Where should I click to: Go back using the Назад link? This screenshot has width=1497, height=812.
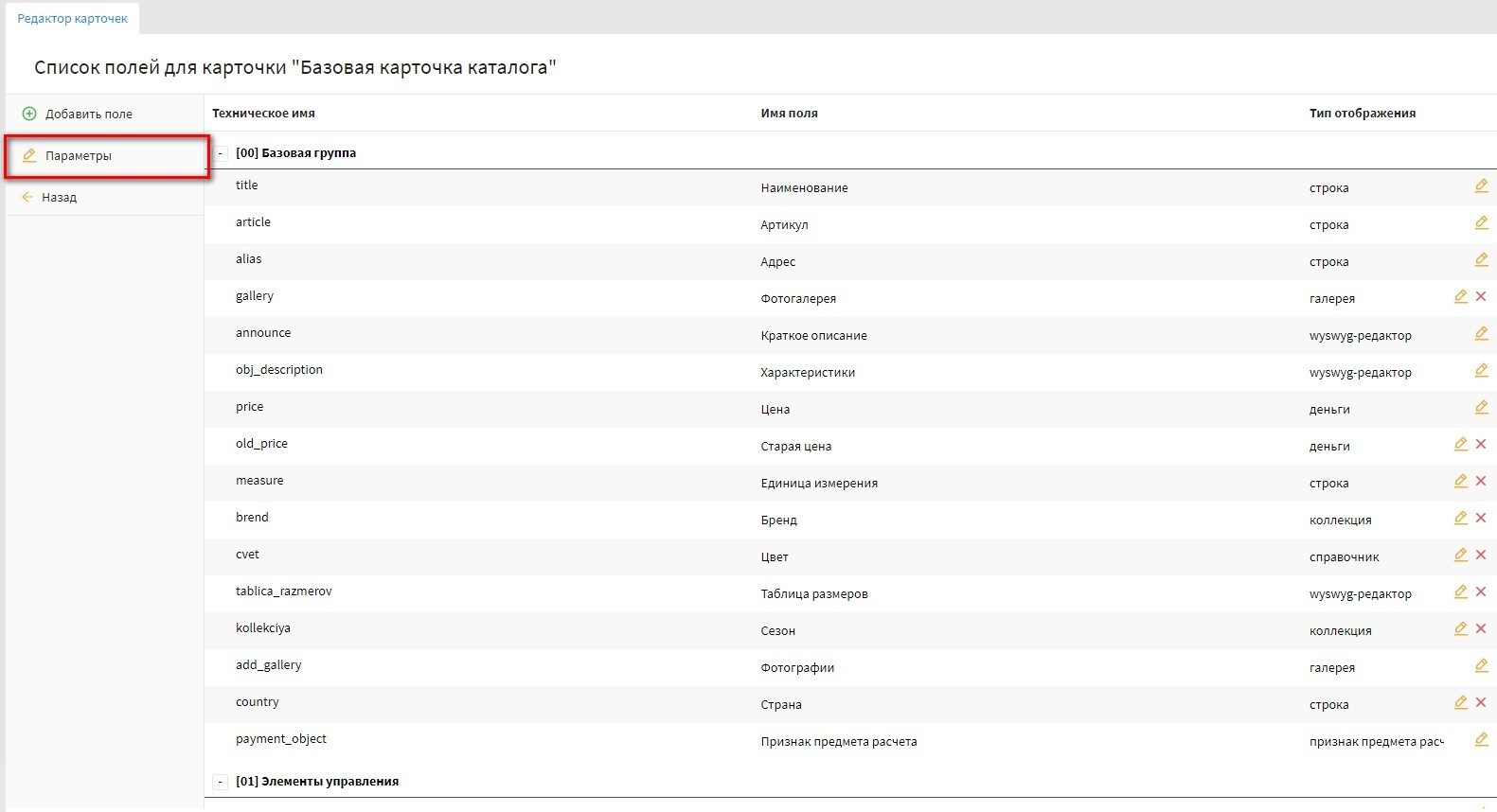(59, 197)
